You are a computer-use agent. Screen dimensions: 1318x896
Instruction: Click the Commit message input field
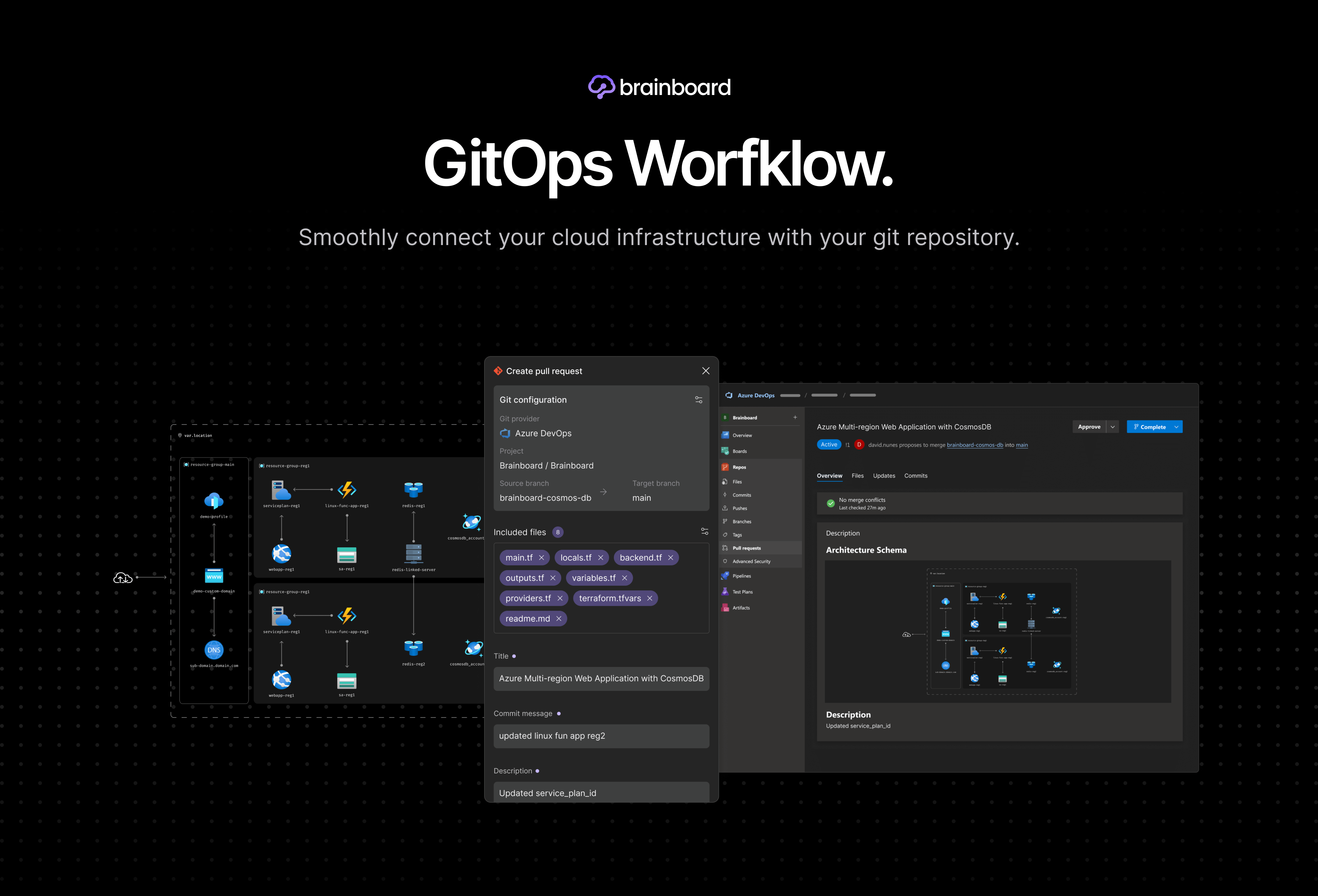coord(601,735)
